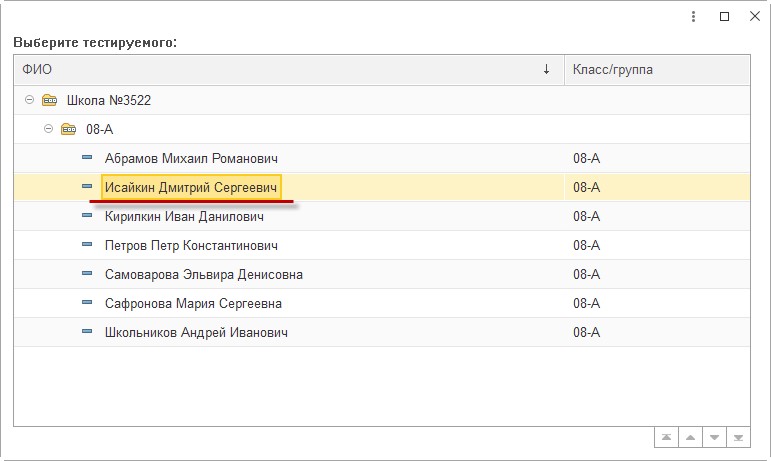Click the Школа №3522 folder icon

point(49,100)
